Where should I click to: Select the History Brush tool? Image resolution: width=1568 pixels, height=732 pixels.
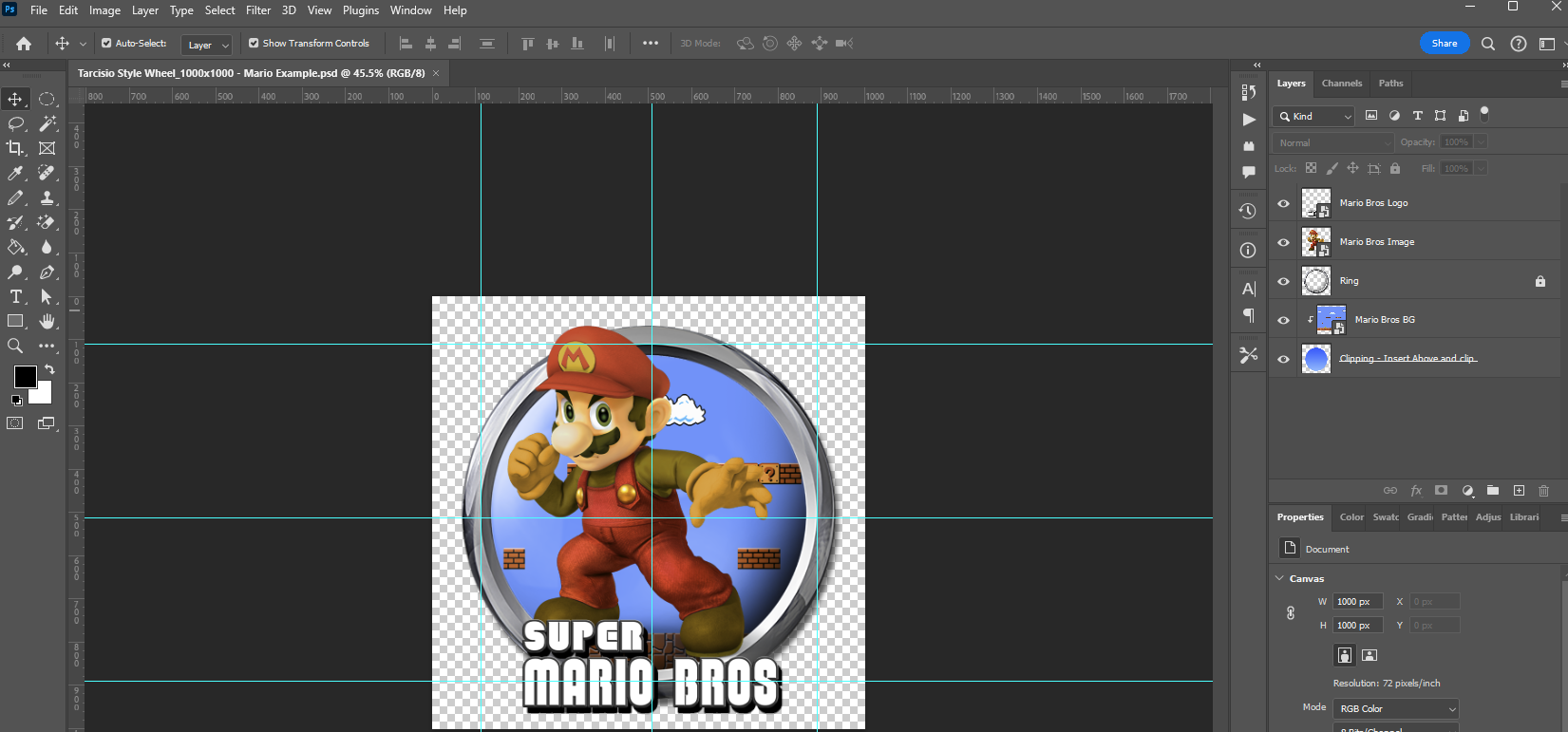tap(15, 222)
